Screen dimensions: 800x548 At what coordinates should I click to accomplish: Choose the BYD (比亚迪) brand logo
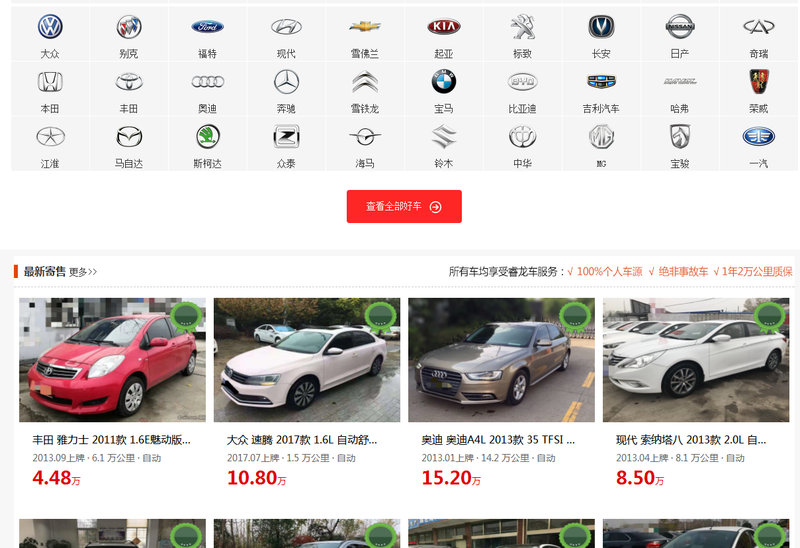pyautogui.click(x=522, y=82)
